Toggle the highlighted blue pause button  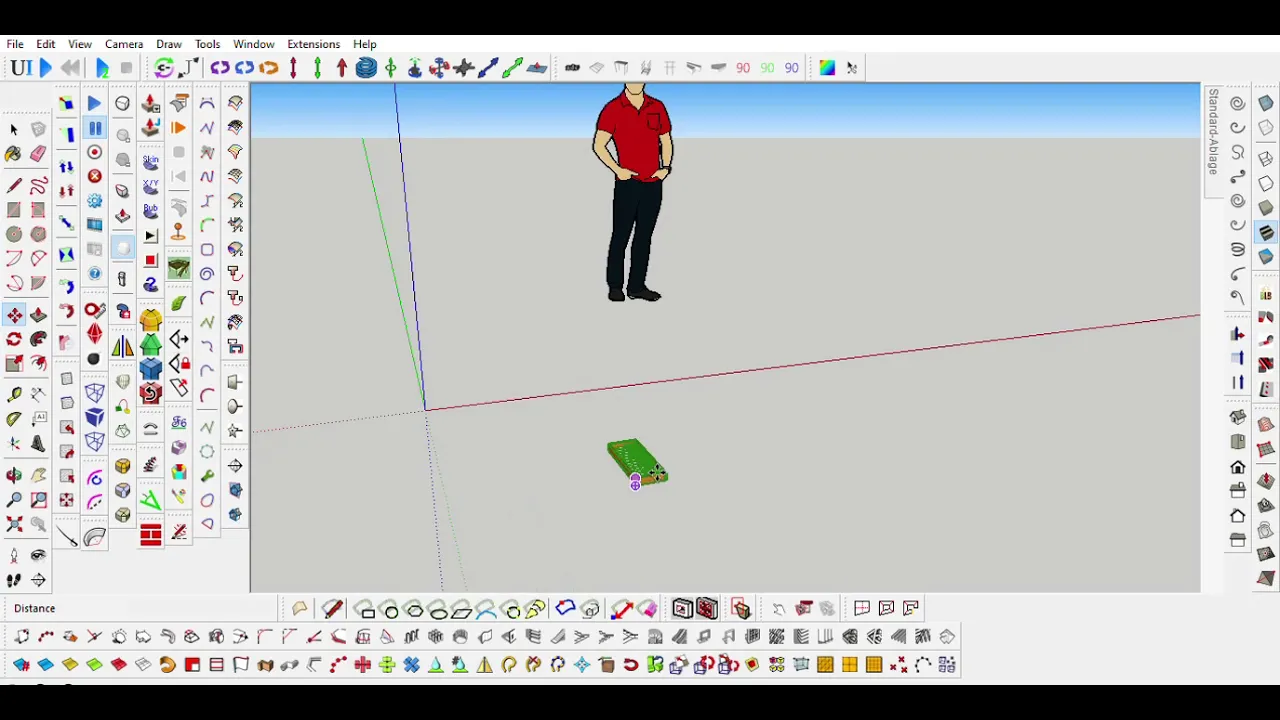click(x=95, y=128)
